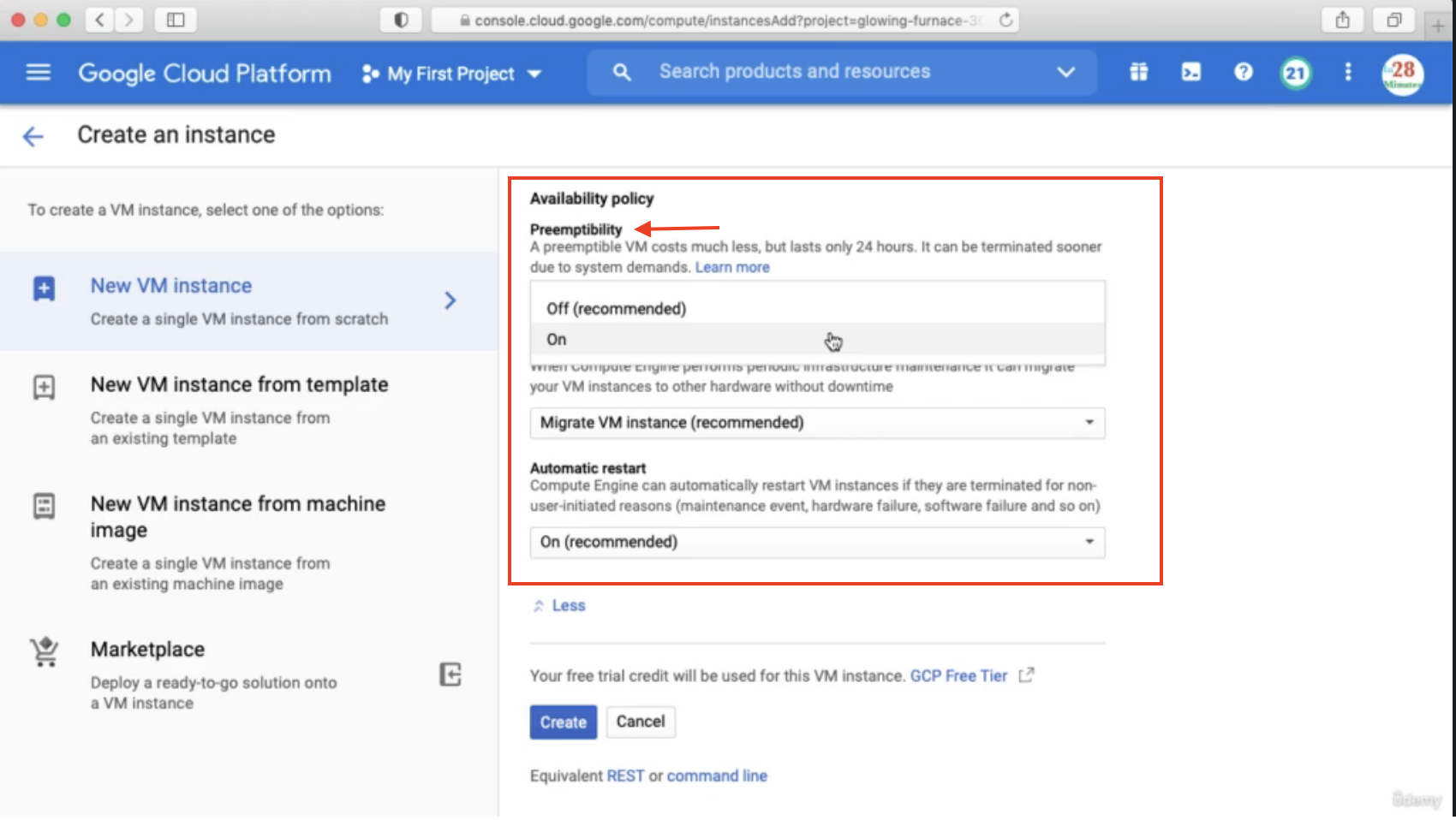The width and height of the screenshot is (1456, 820).
Task: Click the New VM instance plus icon
Action: pos(44,288)
